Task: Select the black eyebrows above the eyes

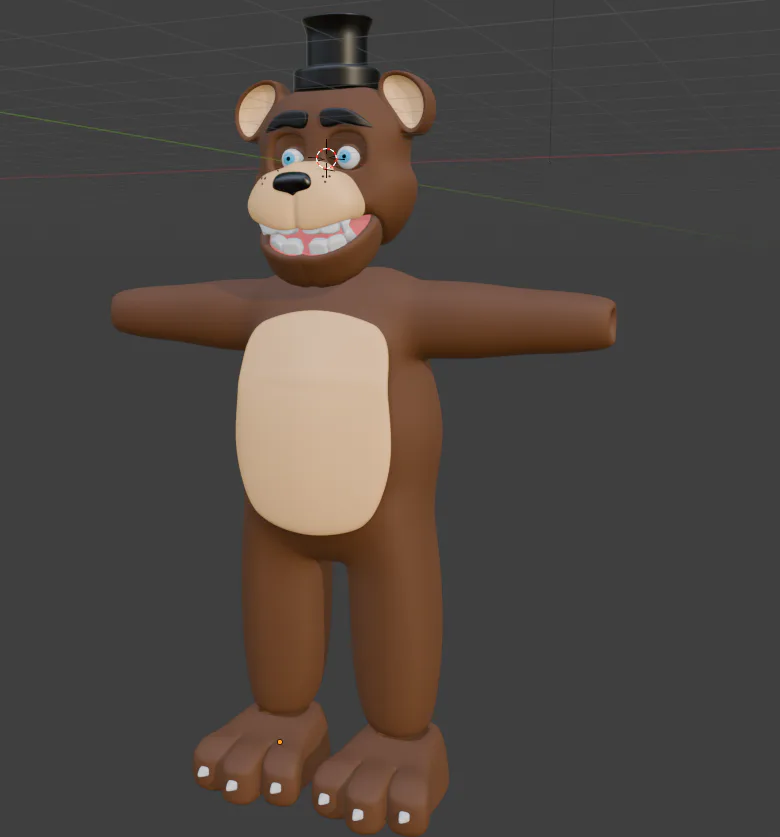Action: point(318,119)
